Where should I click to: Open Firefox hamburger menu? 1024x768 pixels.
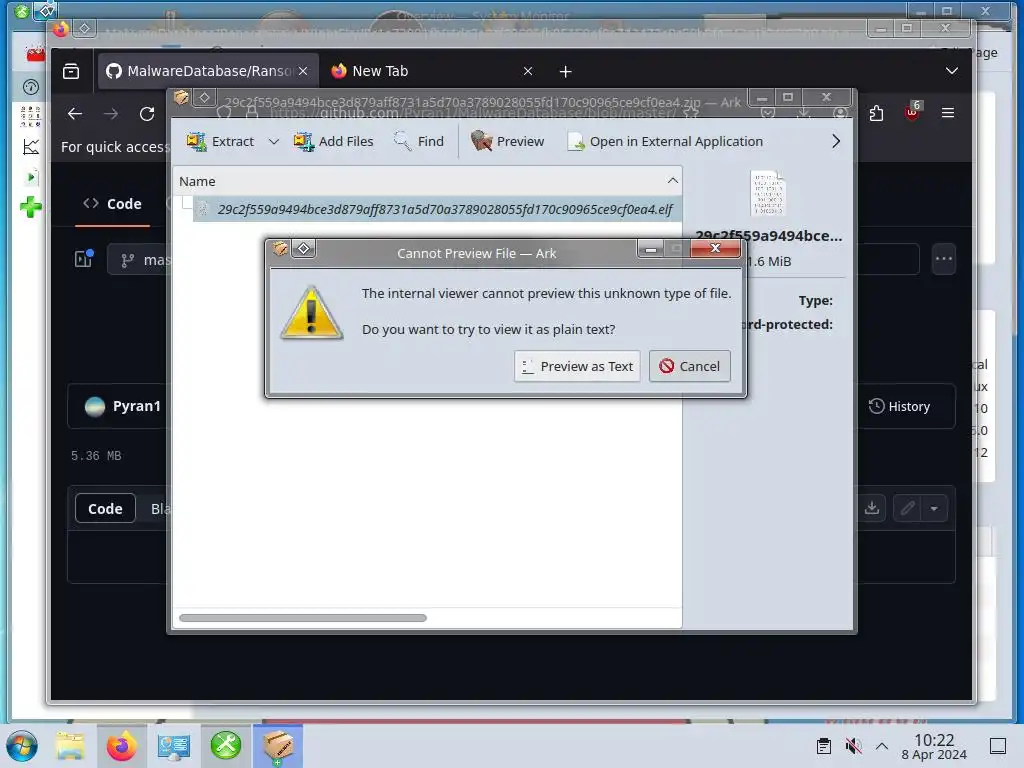(x=948, y=113)
